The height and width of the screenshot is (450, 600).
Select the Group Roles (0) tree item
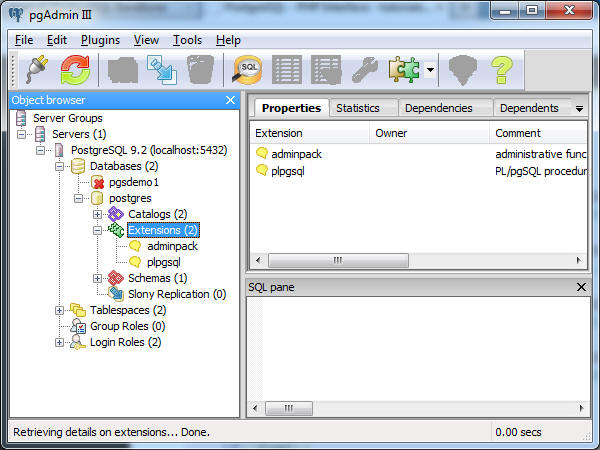click(x=127, y=326)
